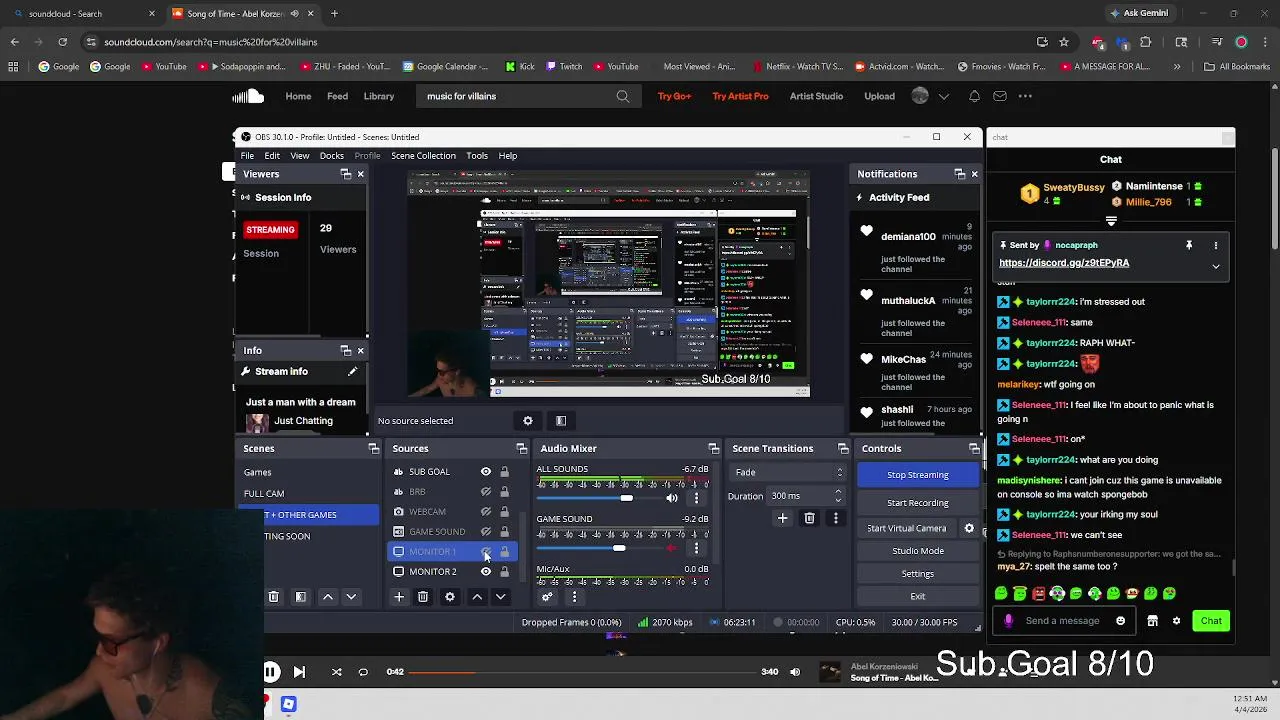Open GAME SOUND audio options menu
This screenshot has height=720, width=1280.
[697, 548]
